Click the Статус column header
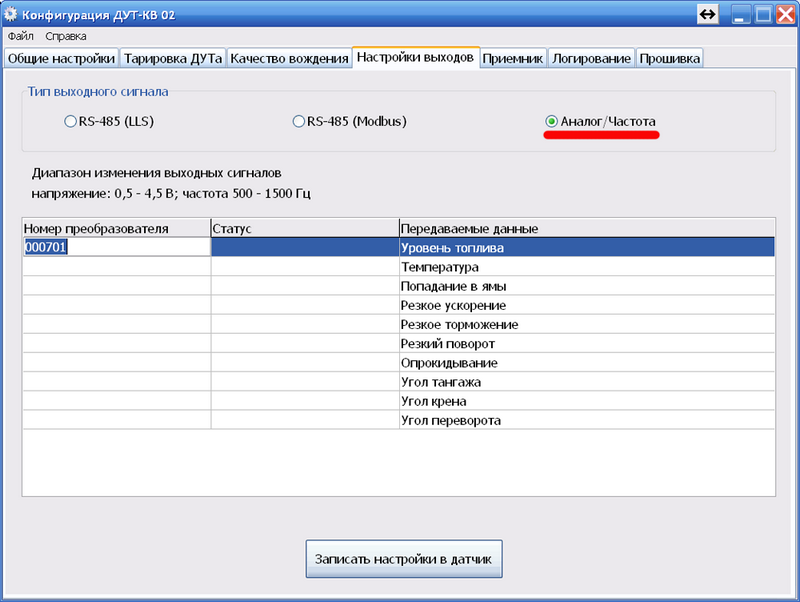 pyautogui.click(x=305, y=228)
